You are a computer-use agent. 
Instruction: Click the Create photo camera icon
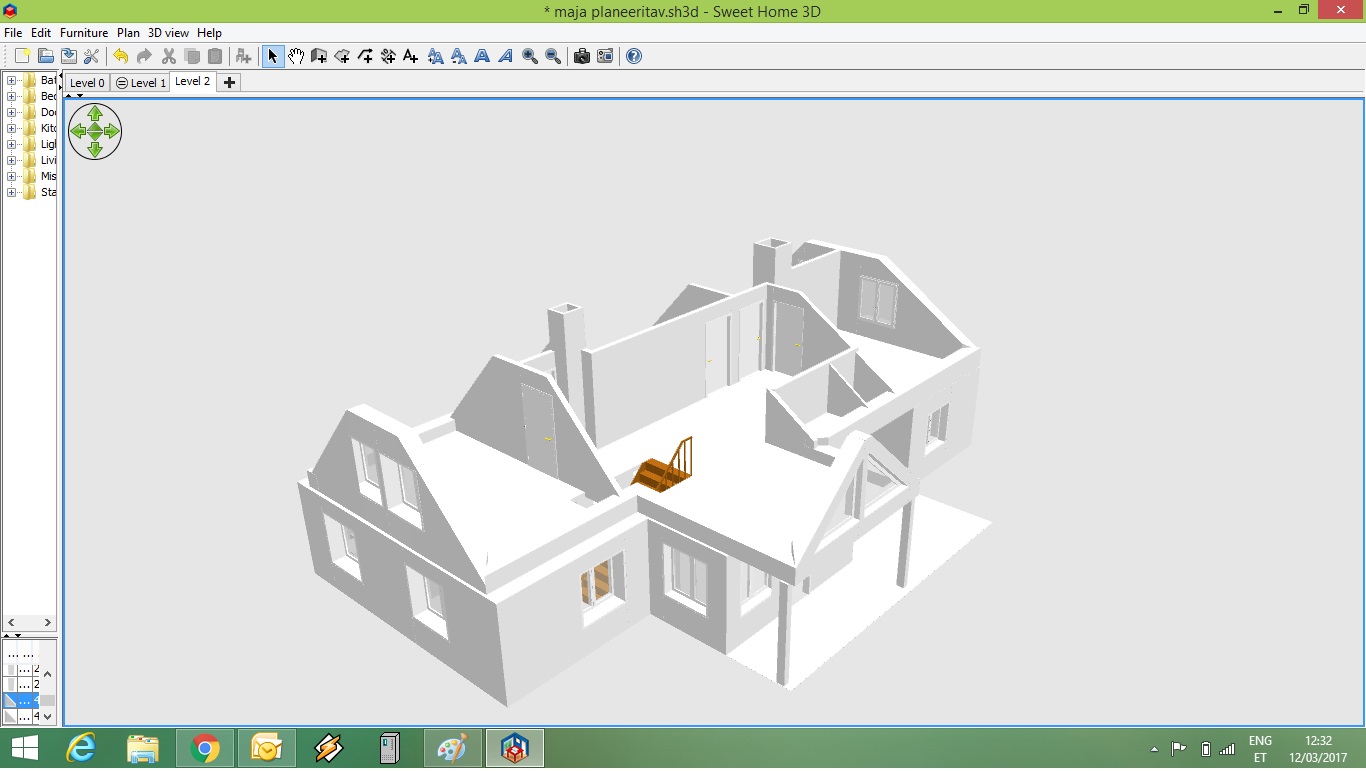pos(582,57)
